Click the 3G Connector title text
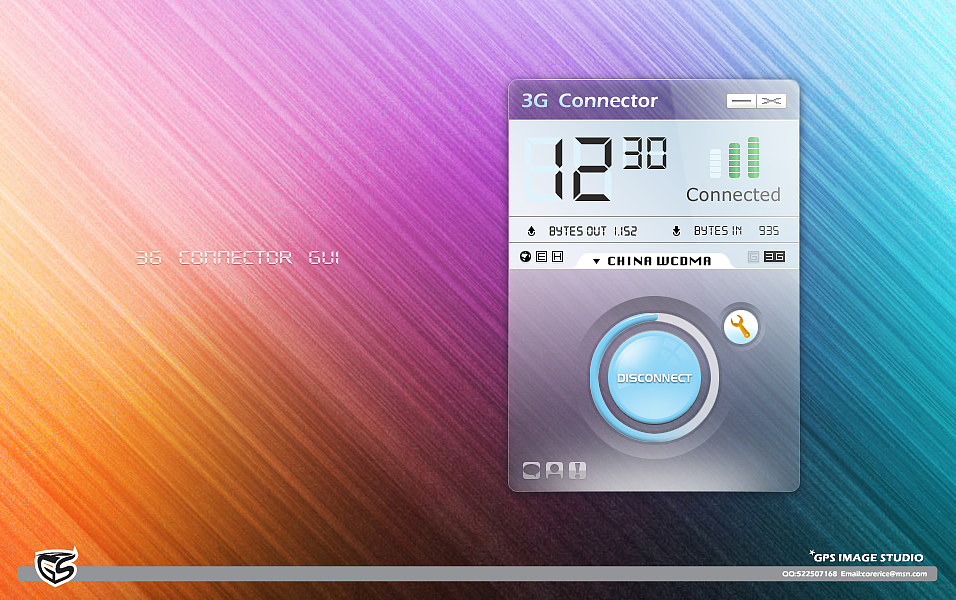This screenshot has height=600, width=956. click(x=590, y=100)
